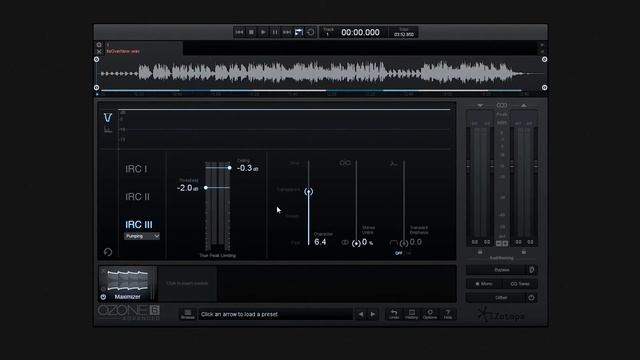This screenshot has height=360, width=640.
Task: Reset the Maximizer module with circular arrow
Action: tap(108, 252)
